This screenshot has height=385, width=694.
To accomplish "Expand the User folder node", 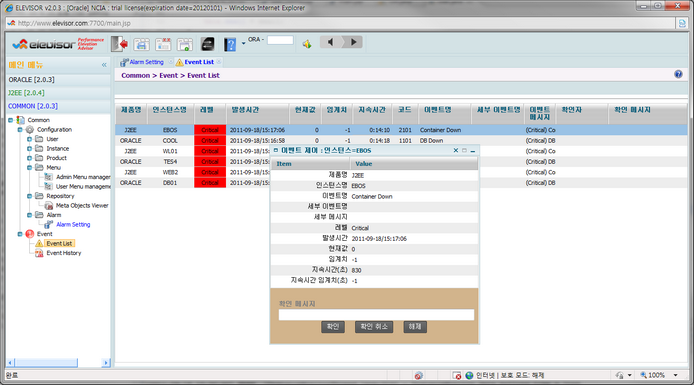I will 29,139.
